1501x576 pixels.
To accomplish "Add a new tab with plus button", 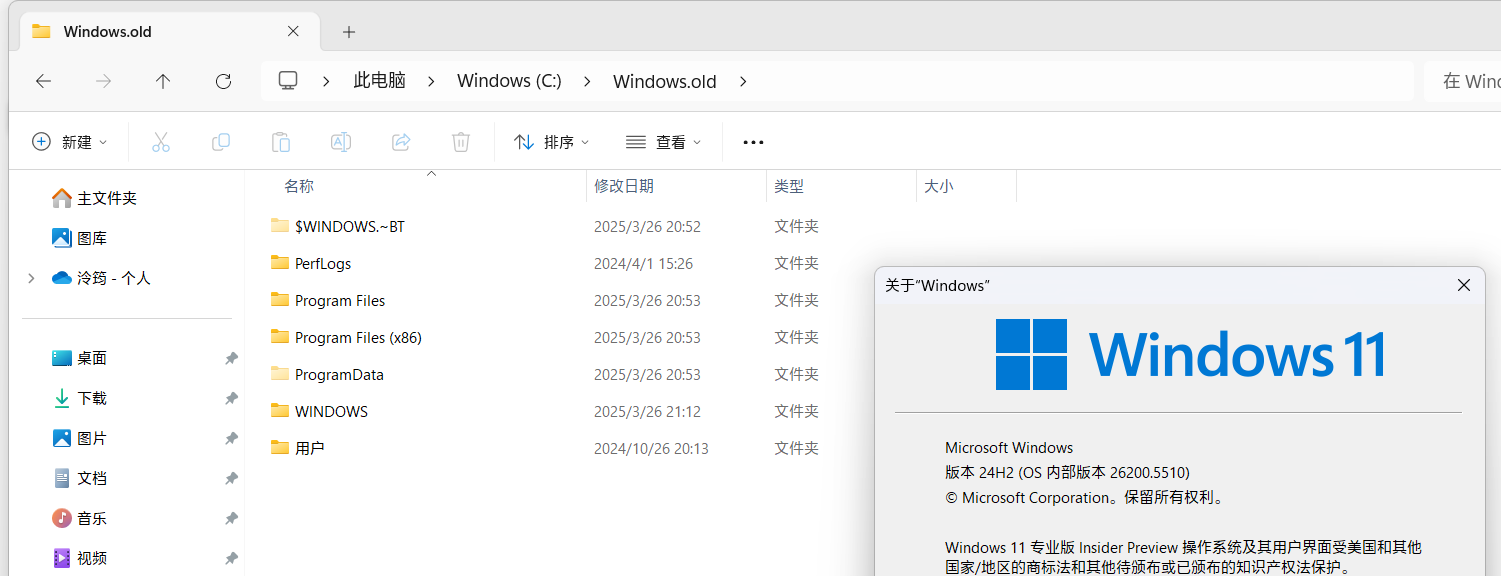I will coord(349,32).
